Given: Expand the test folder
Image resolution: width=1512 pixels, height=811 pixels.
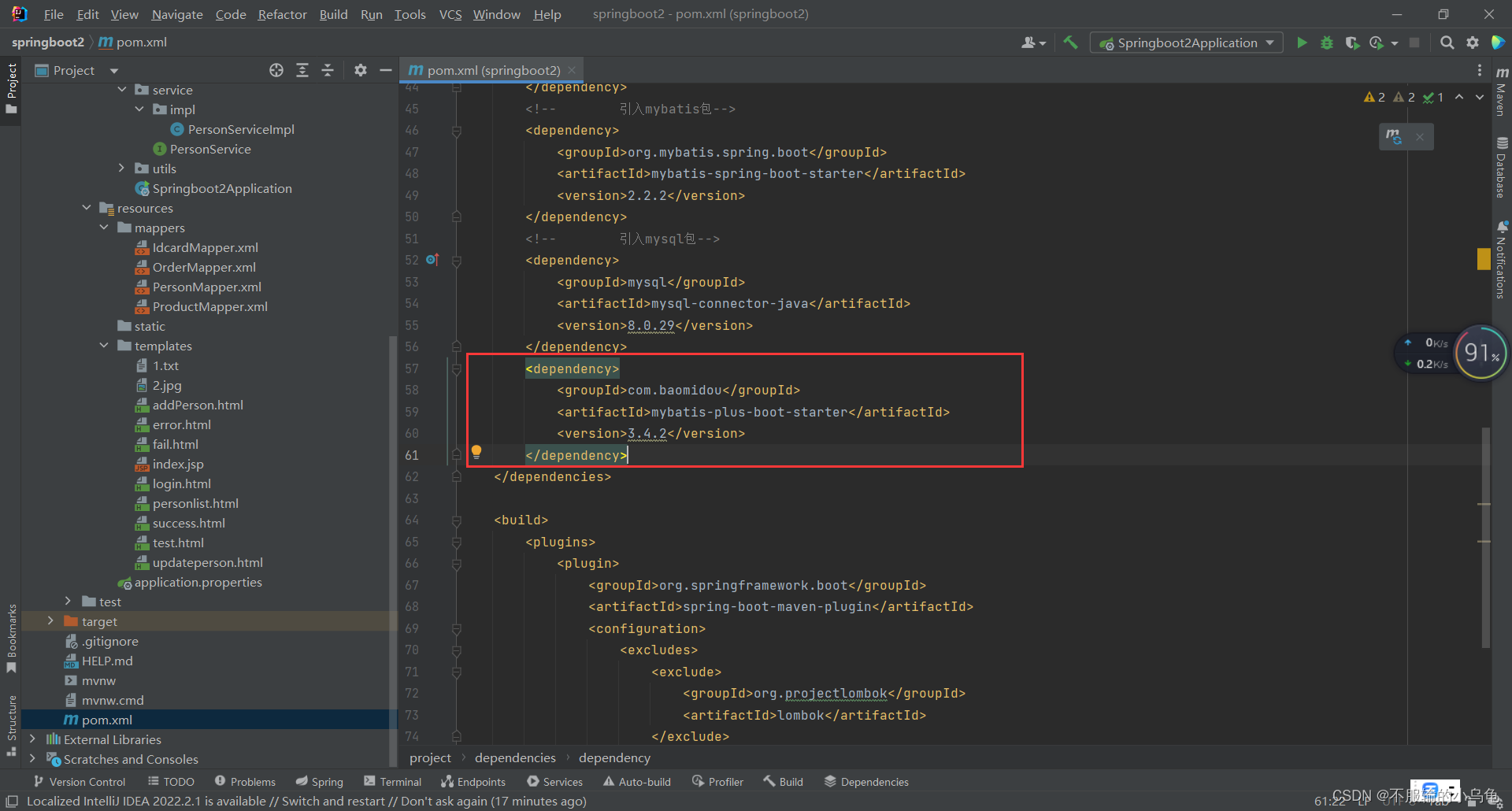Looking at the screenshot, I should click(69, 602).
